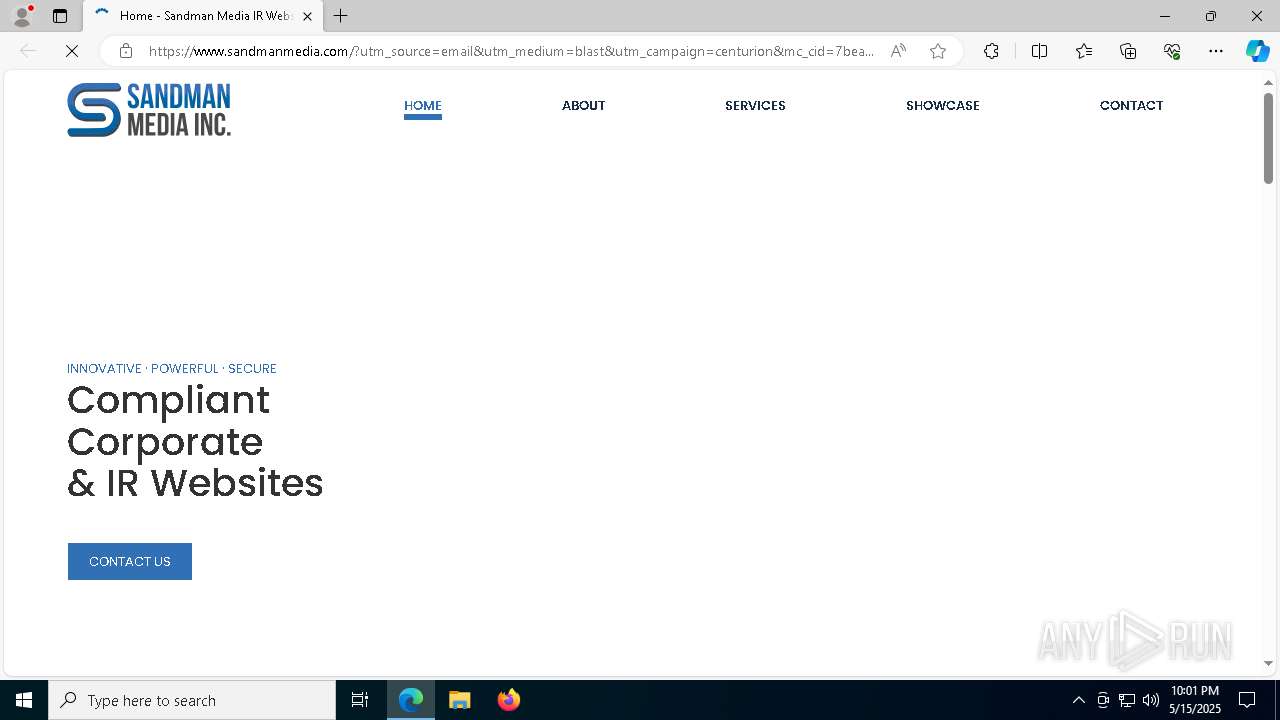Image resolution: width=1280 pixels, height=720 pixels.
Task: Open the CONTACT navigation item
Action: click(1131, 106)
